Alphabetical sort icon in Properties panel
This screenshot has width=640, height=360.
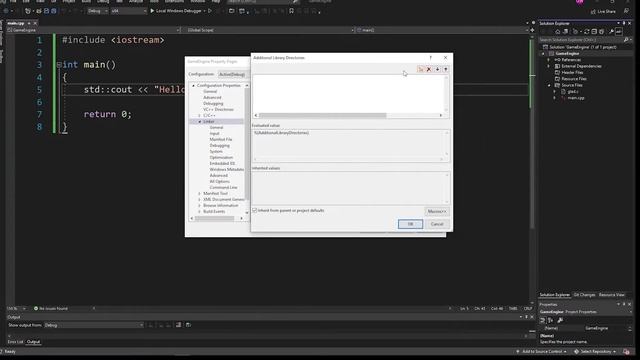coord(551,320)
